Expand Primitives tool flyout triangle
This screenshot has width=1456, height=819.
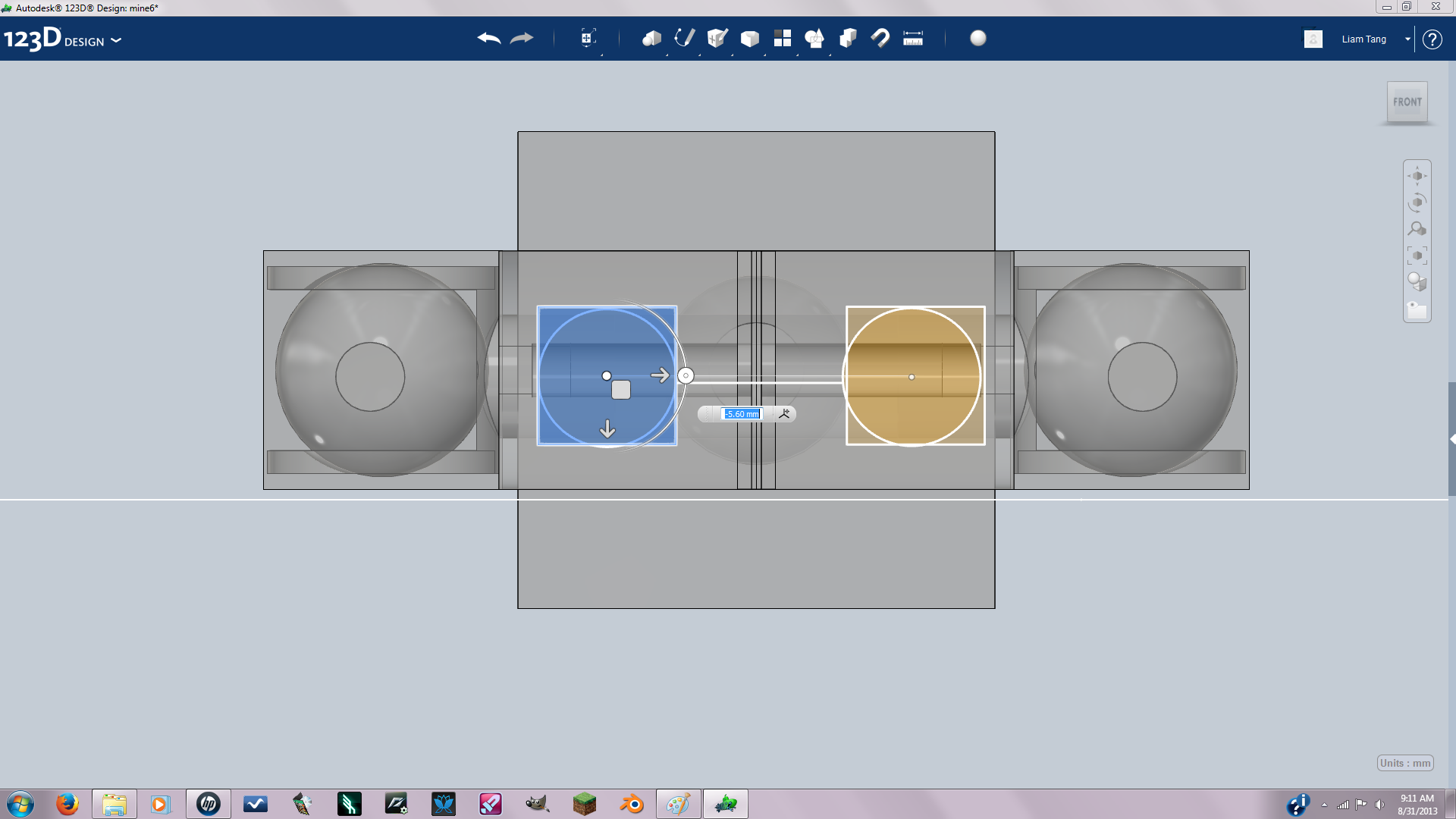[667, 55]
